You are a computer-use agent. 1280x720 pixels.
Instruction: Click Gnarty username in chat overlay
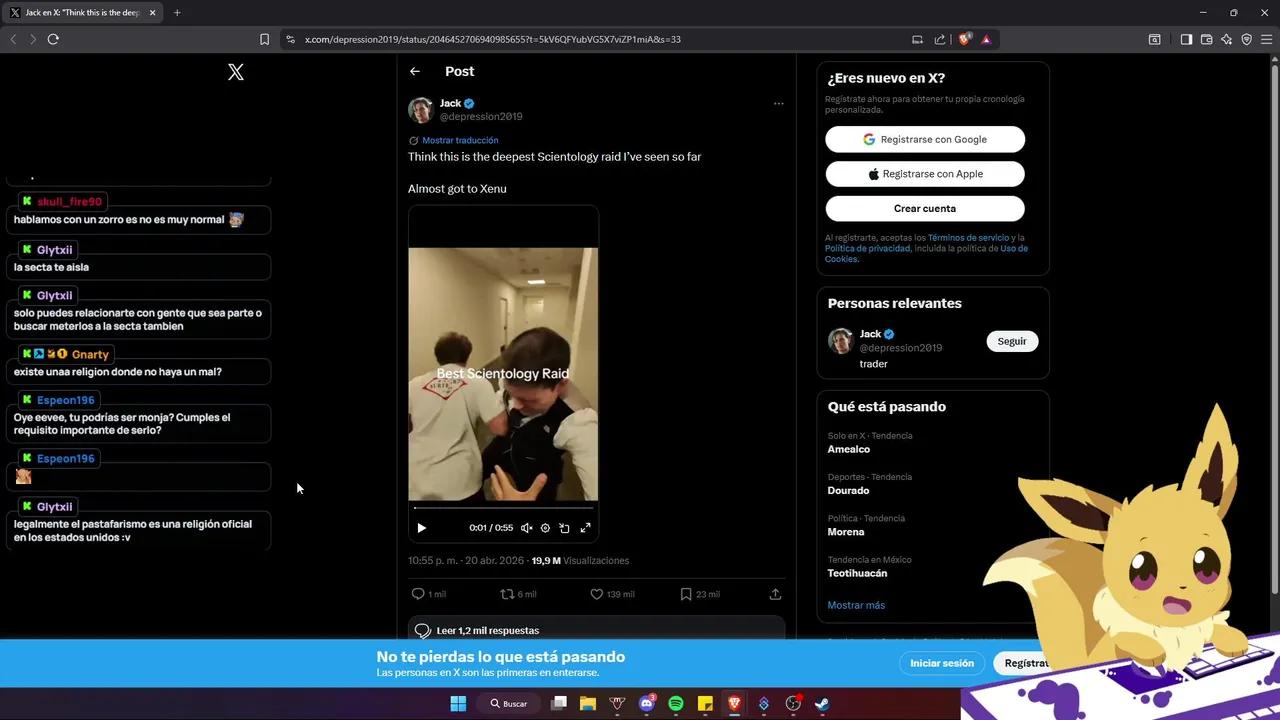point(90,354)
